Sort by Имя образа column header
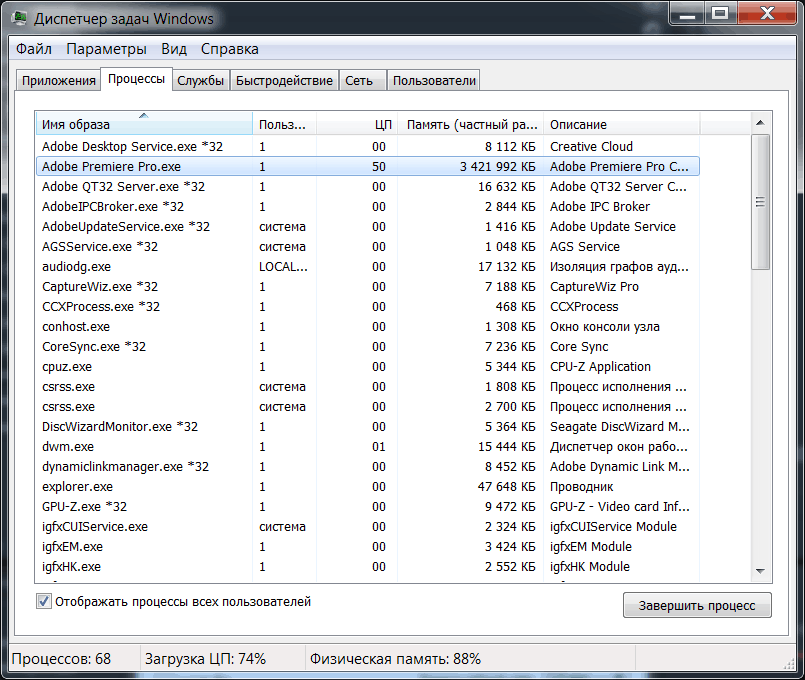Screen dimensions: 805x680 (x=144, y=124)
